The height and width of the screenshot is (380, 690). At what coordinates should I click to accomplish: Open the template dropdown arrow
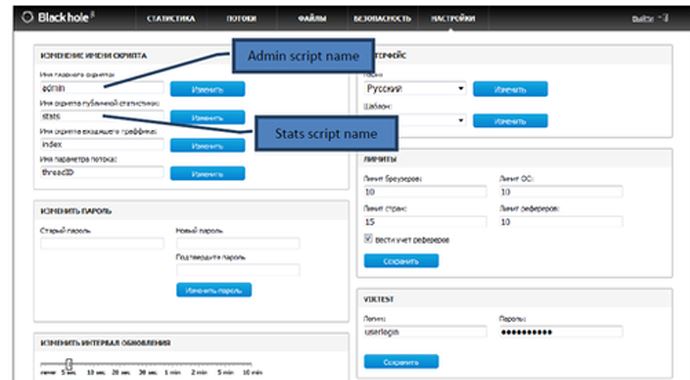(461, 120)
